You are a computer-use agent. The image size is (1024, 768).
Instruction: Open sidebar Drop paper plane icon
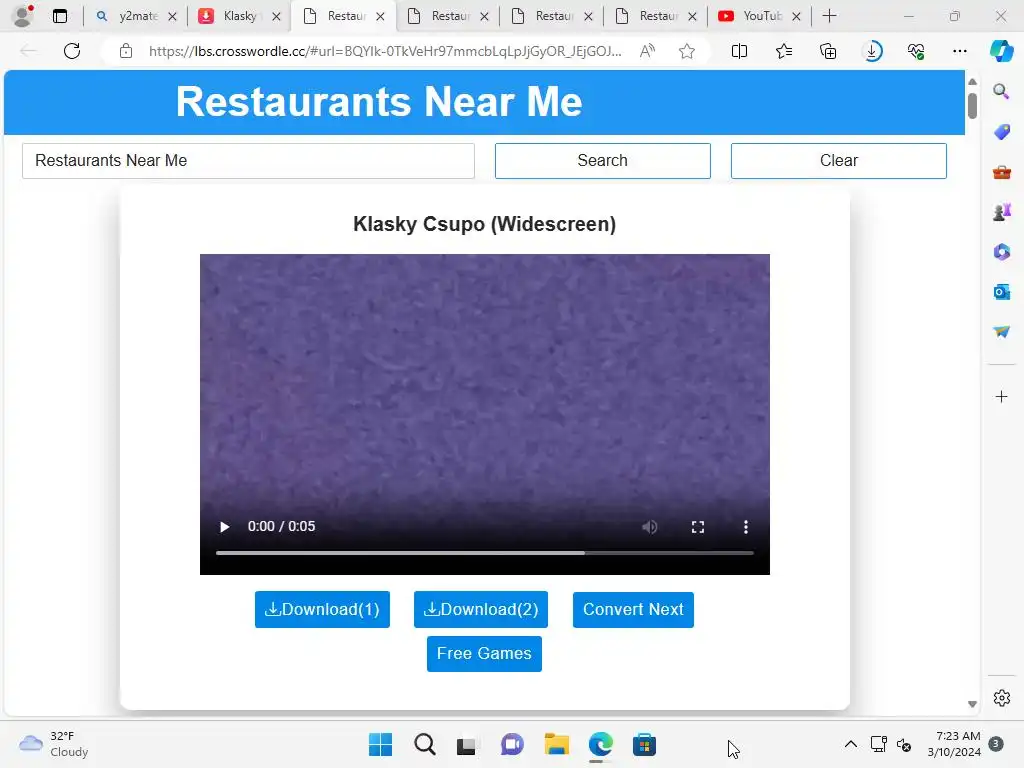tap(1001, 332)
